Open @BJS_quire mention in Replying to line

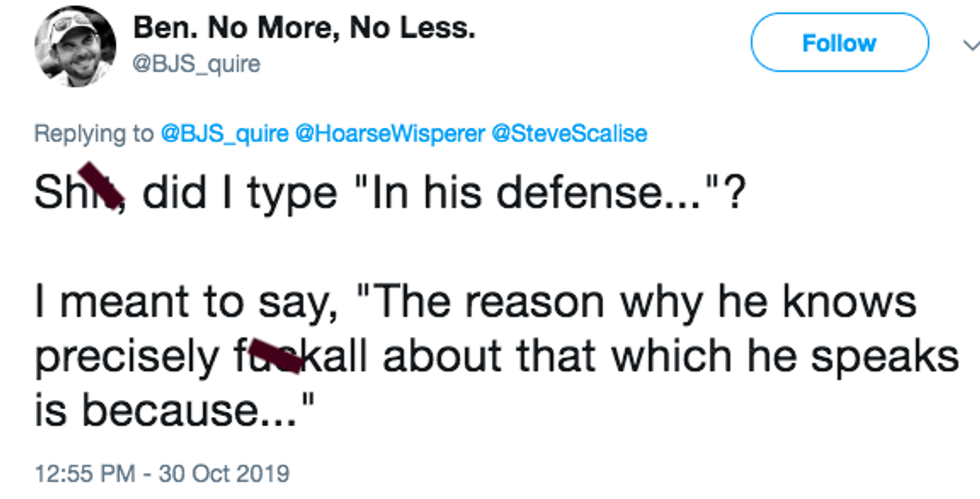tap(222, 133)
